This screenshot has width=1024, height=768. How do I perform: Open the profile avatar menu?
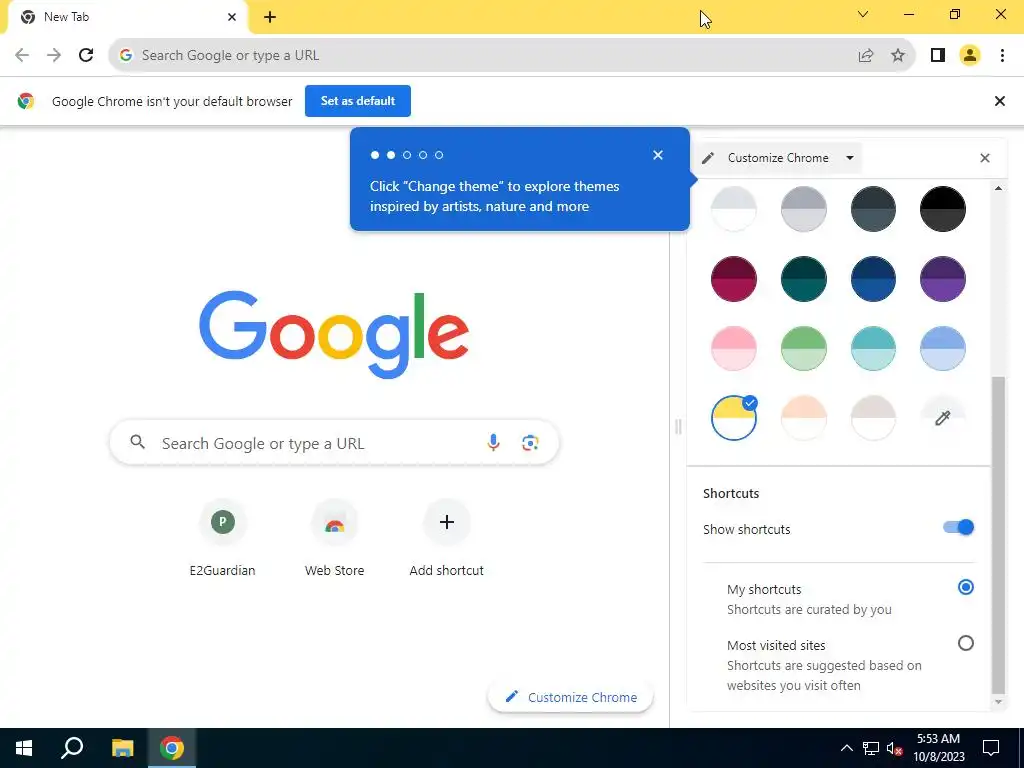click(x=970, y=56)
